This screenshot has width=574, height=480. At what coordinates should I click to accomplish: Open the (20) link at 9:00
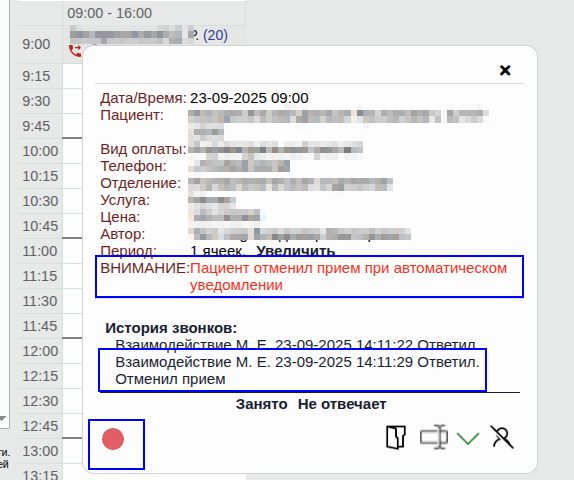pos(215,35)
